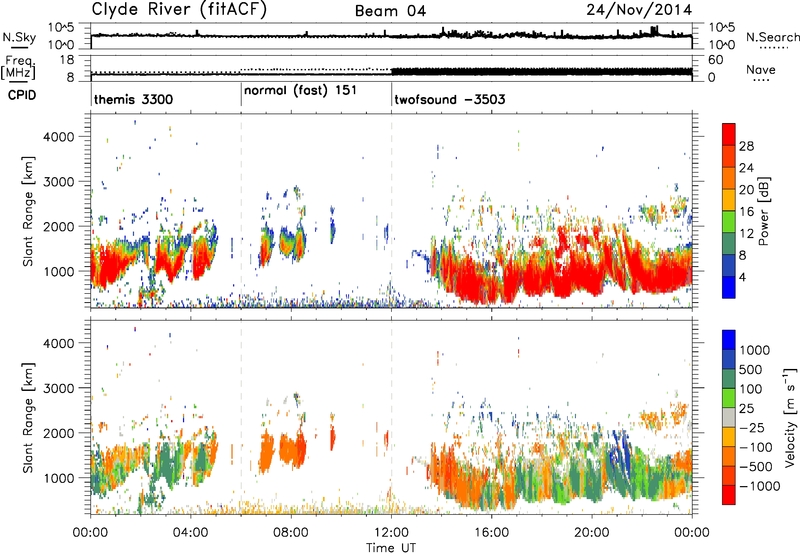Select the 'Freq. [MHz]' axis label

point(18,67)
